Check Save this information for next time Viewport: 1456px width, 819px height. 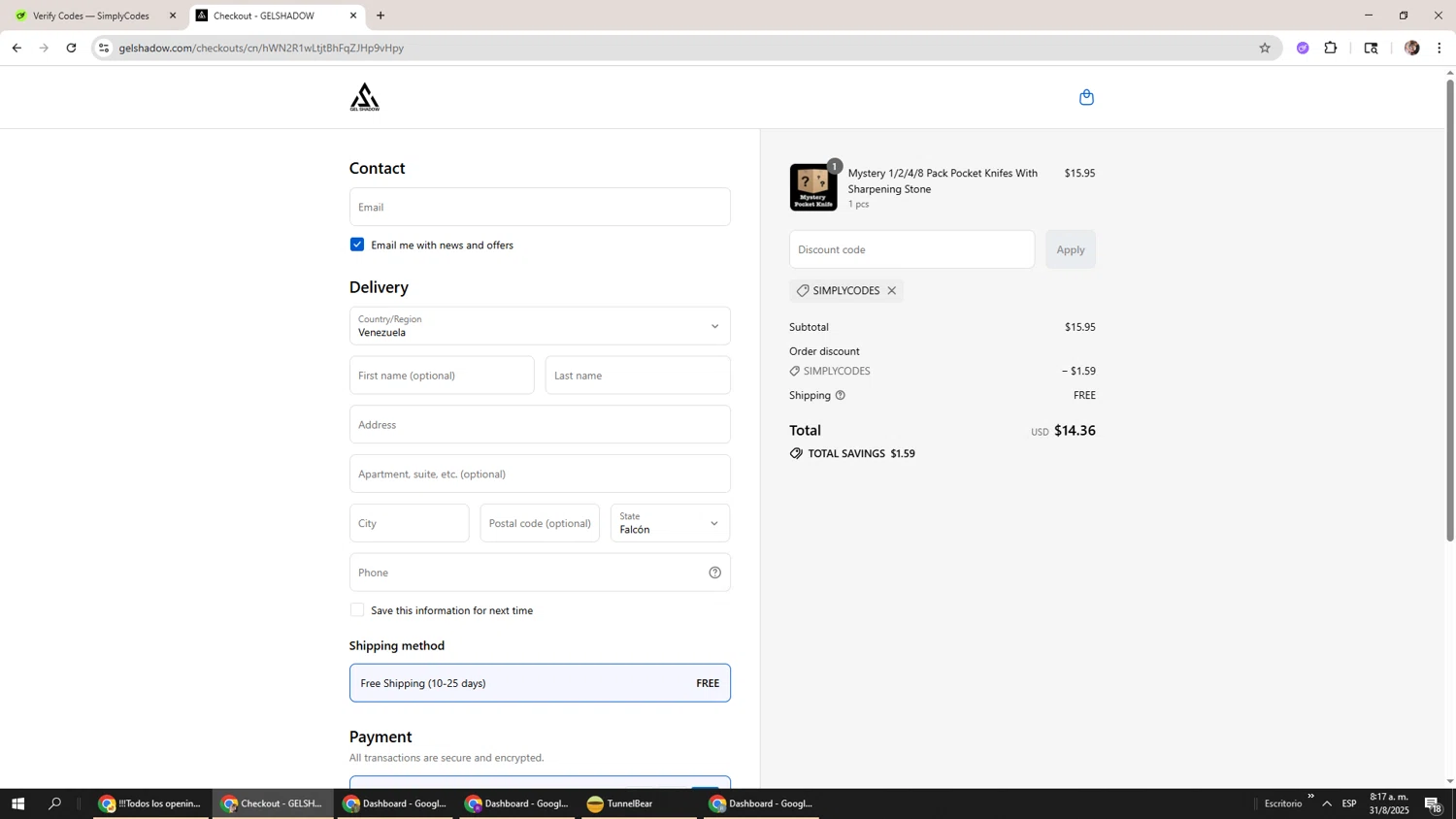(357, 610)
